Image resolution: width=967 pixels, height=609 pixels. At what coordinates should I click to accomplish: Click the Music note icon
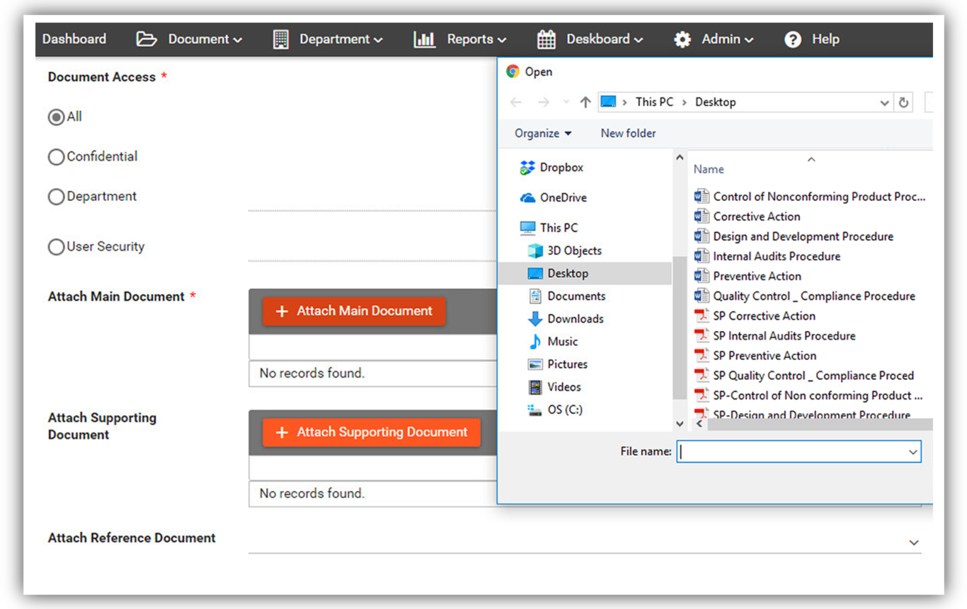pos(535,342)
